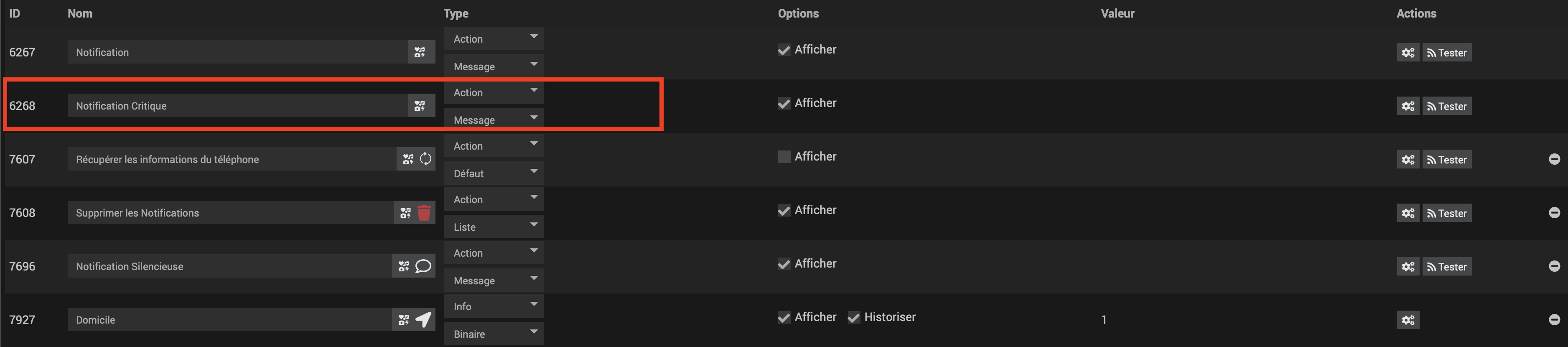1568x347 pixels.
Task: Open gear configuration for Notification Silencieuse
Action: pyautogui.click(x=1407, y=267)
